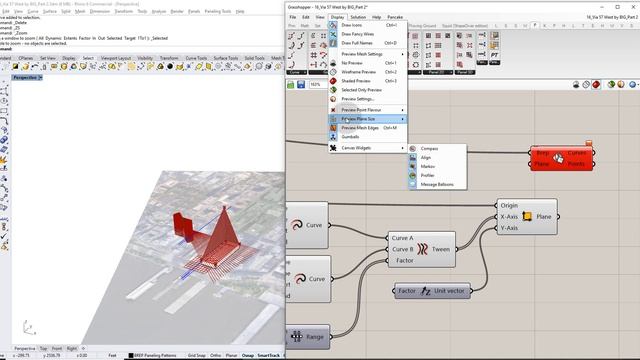Viewport: 640px width, 360px height.
Task: Click the selected-only preview green icon
Action: click(x=611, y=84)
